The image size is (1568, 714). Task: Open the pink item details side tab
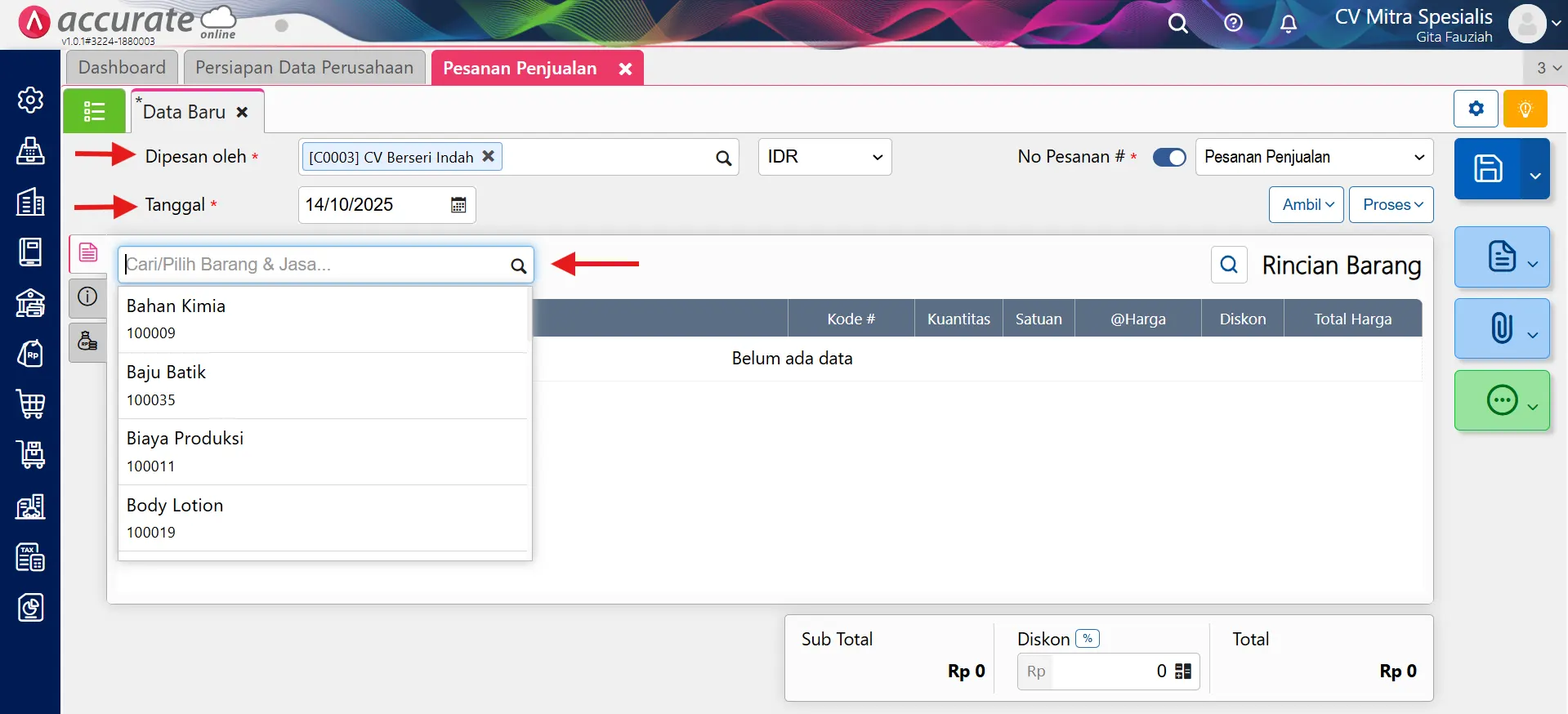click(87, 252)
